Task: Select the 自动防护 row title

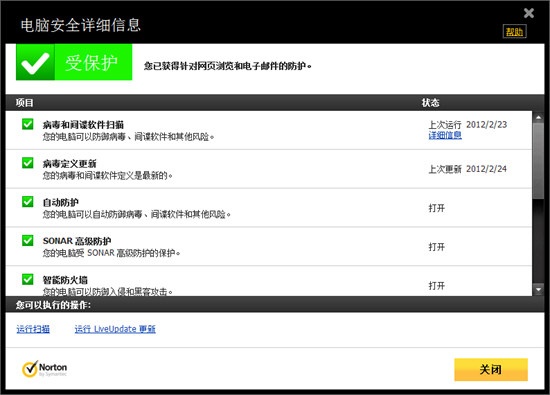Action: [x=60, y=202]
